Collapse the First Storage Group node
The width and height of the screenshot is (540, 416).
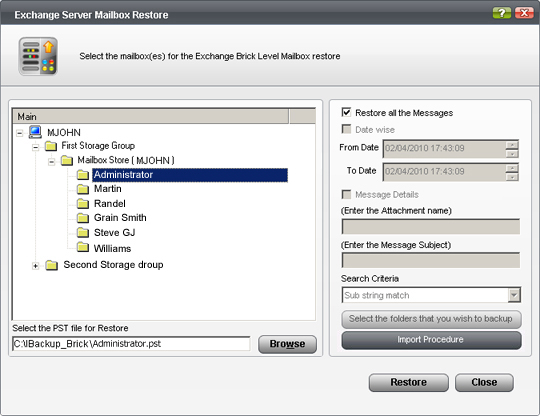35,147
